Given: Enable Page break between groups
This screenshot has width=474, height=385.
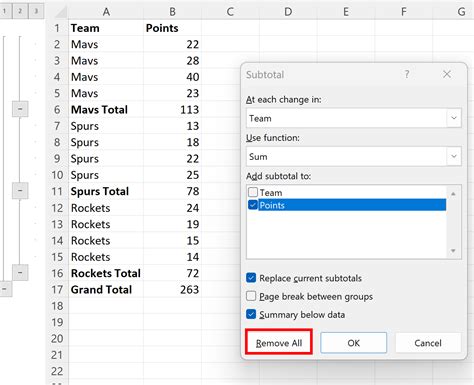Looking at the screenshot, I should coord(251,296).
